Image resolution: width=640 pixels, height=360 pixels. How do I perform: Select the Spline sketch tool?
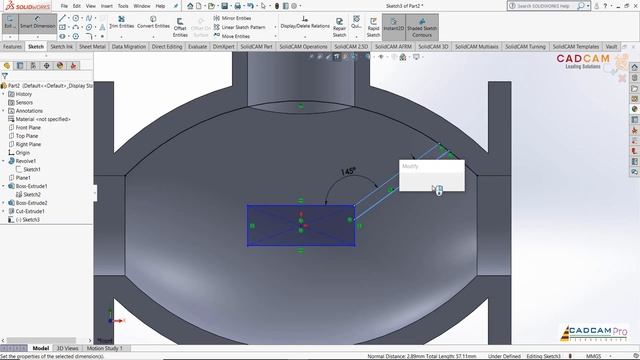point(89,18)
